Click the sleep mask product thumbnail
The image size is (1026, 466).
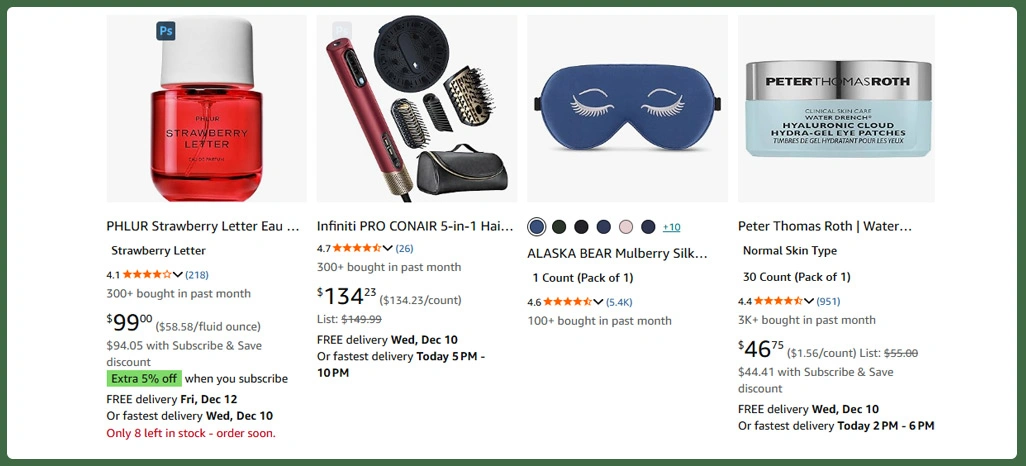628,109
